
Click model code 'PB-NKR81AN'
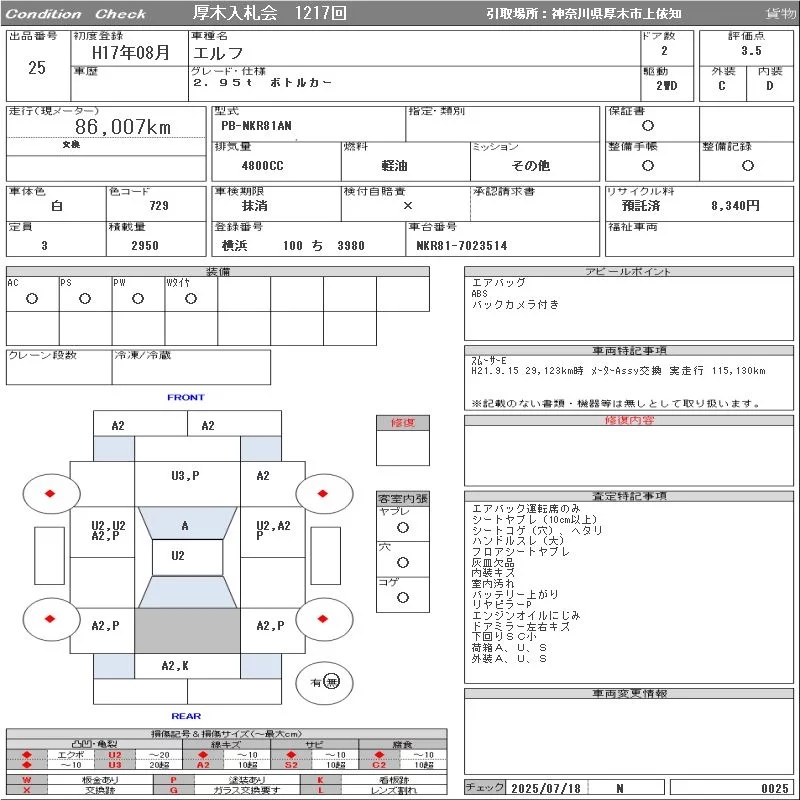(257, 126)
